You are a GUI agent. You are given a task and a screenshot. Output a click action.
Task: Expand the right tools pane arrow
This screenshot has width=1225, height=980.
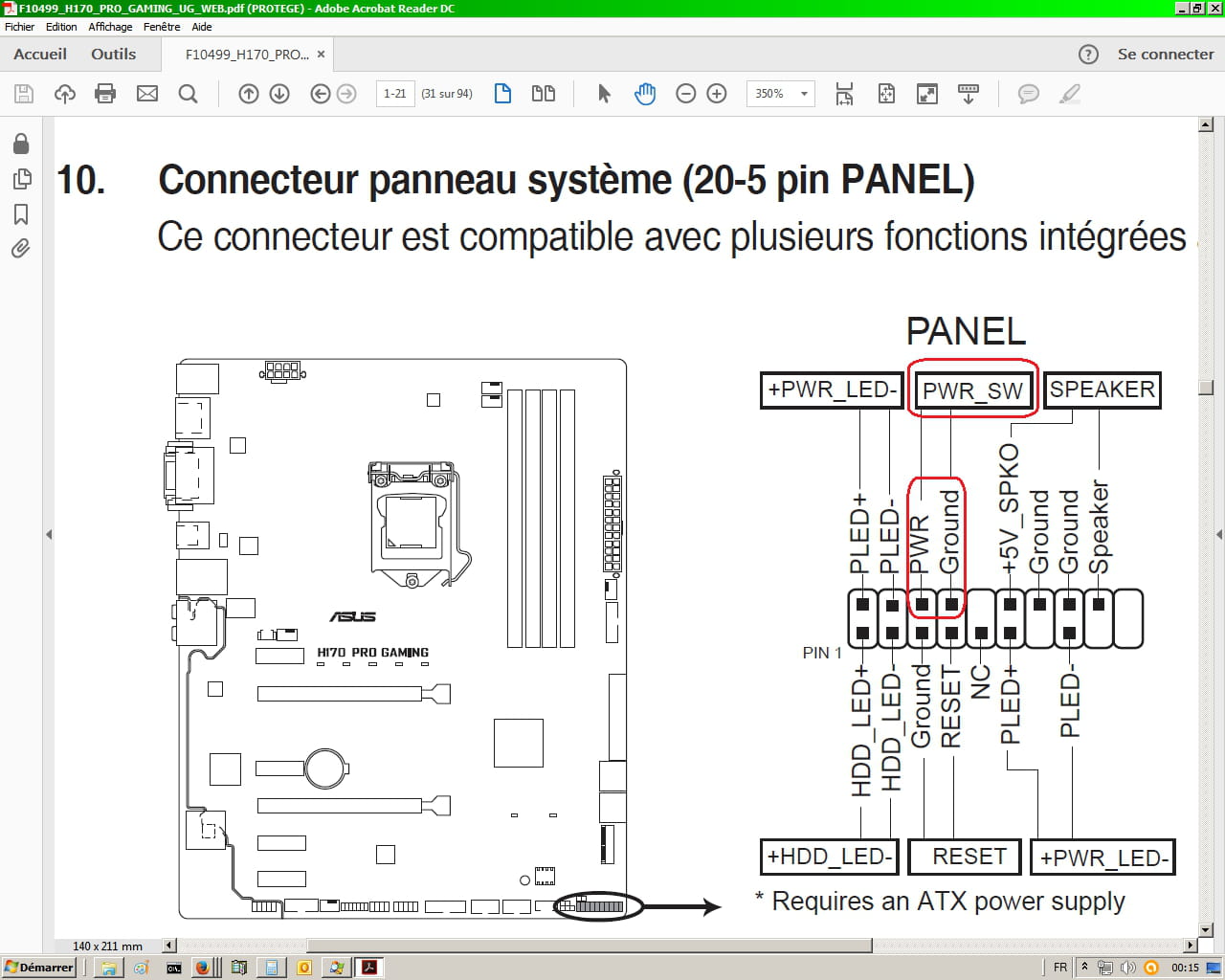[x=1219, y=534]
